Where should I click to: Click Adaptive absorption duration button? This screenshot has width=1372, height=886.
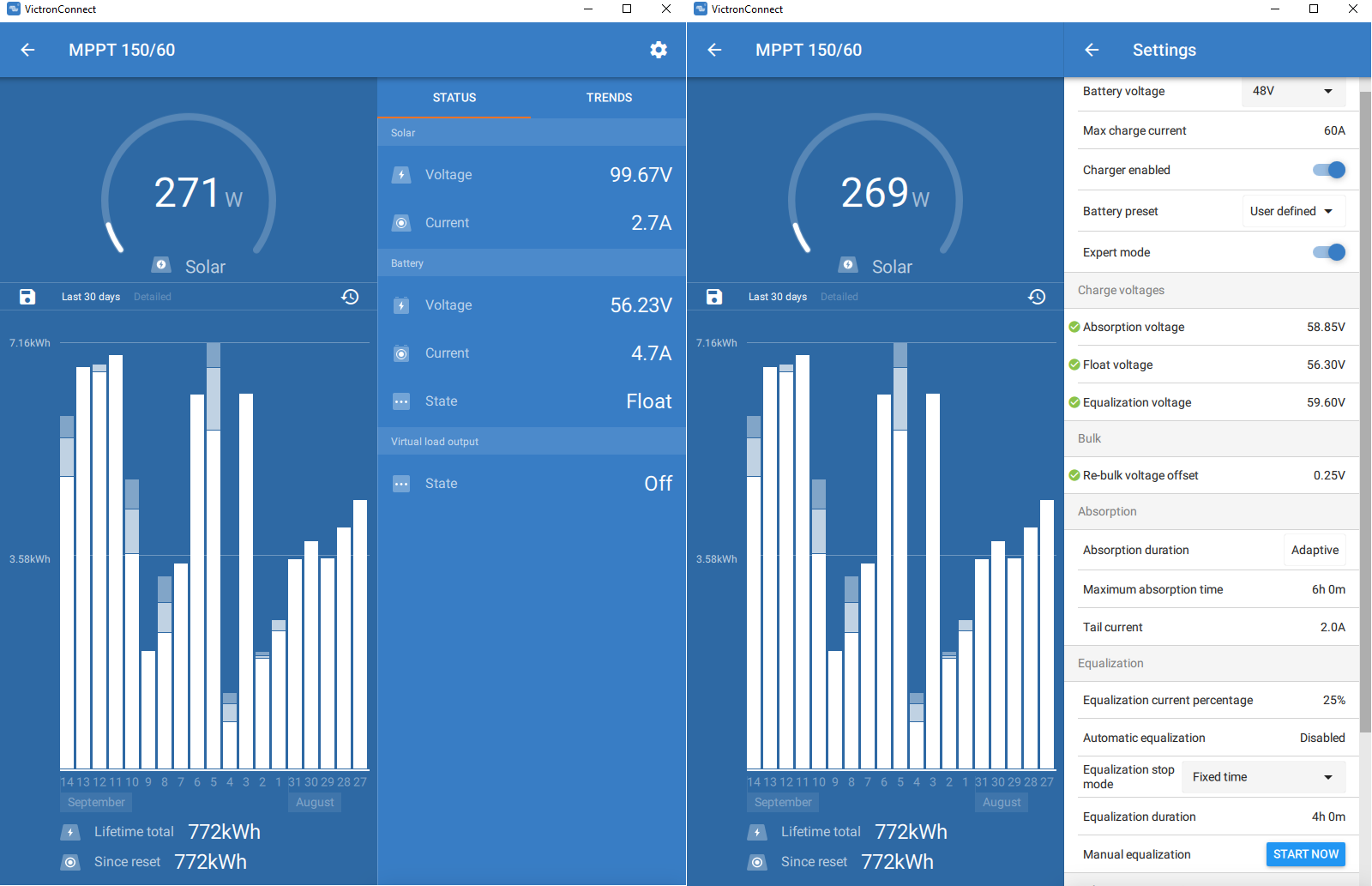tap(1315, 551)
